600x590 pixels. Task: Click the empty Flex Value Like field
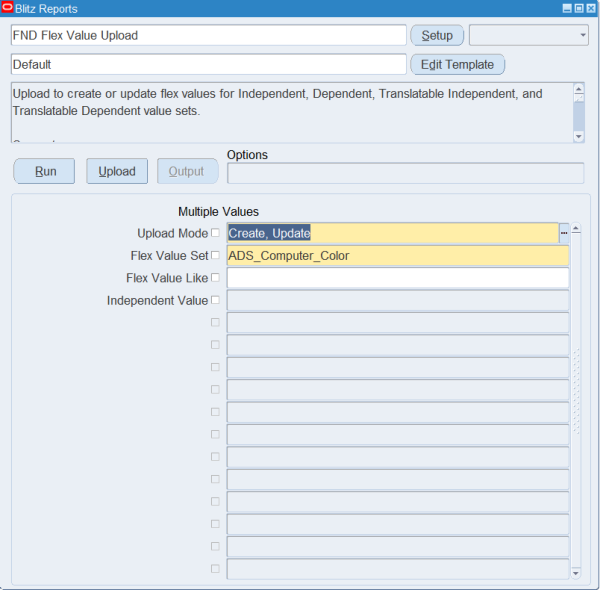tap(398, 278)
